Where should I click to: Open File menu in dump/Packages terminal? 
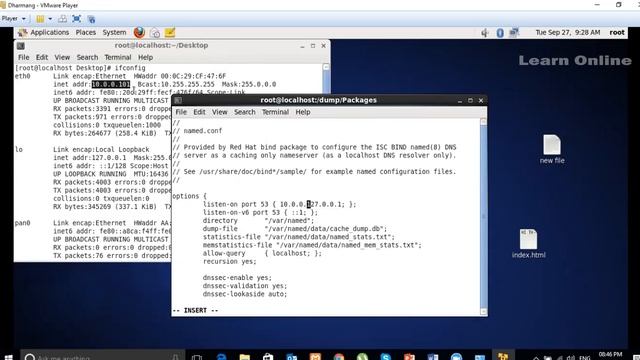(181, 112)
